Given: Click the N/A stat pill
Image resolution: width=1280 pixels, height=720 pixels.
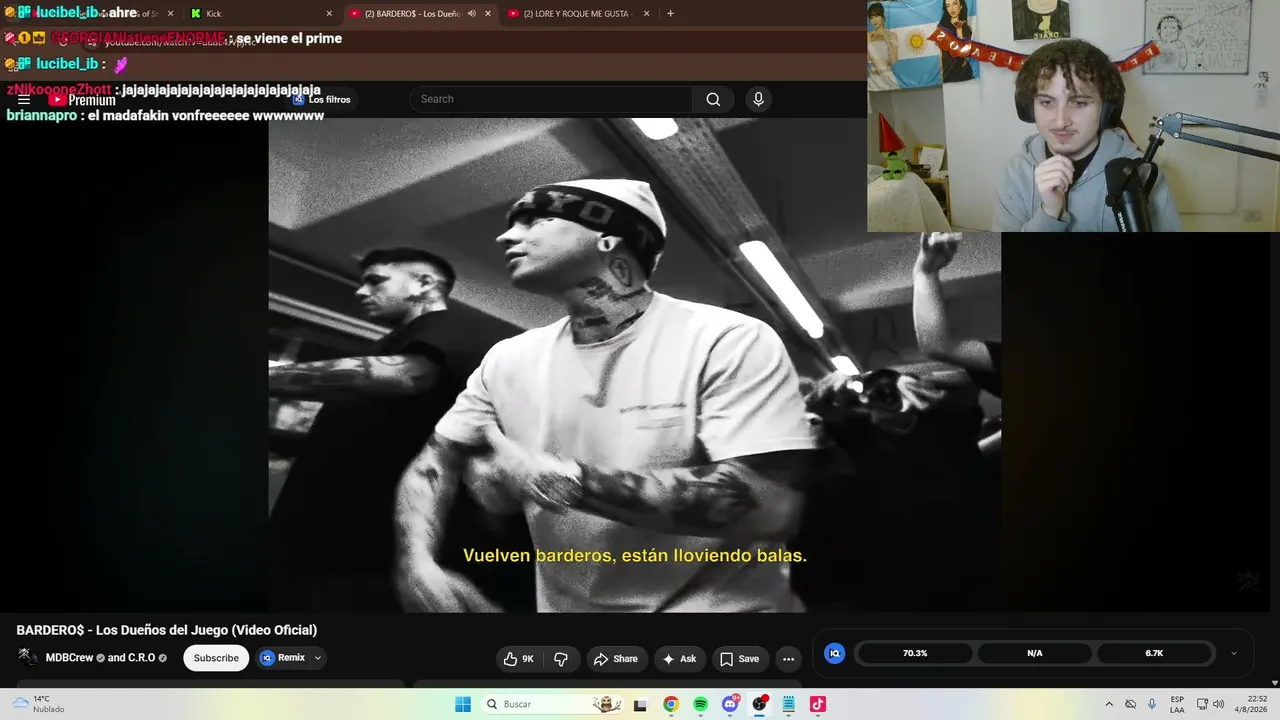Looking at the screenshot, I should coord(1035,653).
